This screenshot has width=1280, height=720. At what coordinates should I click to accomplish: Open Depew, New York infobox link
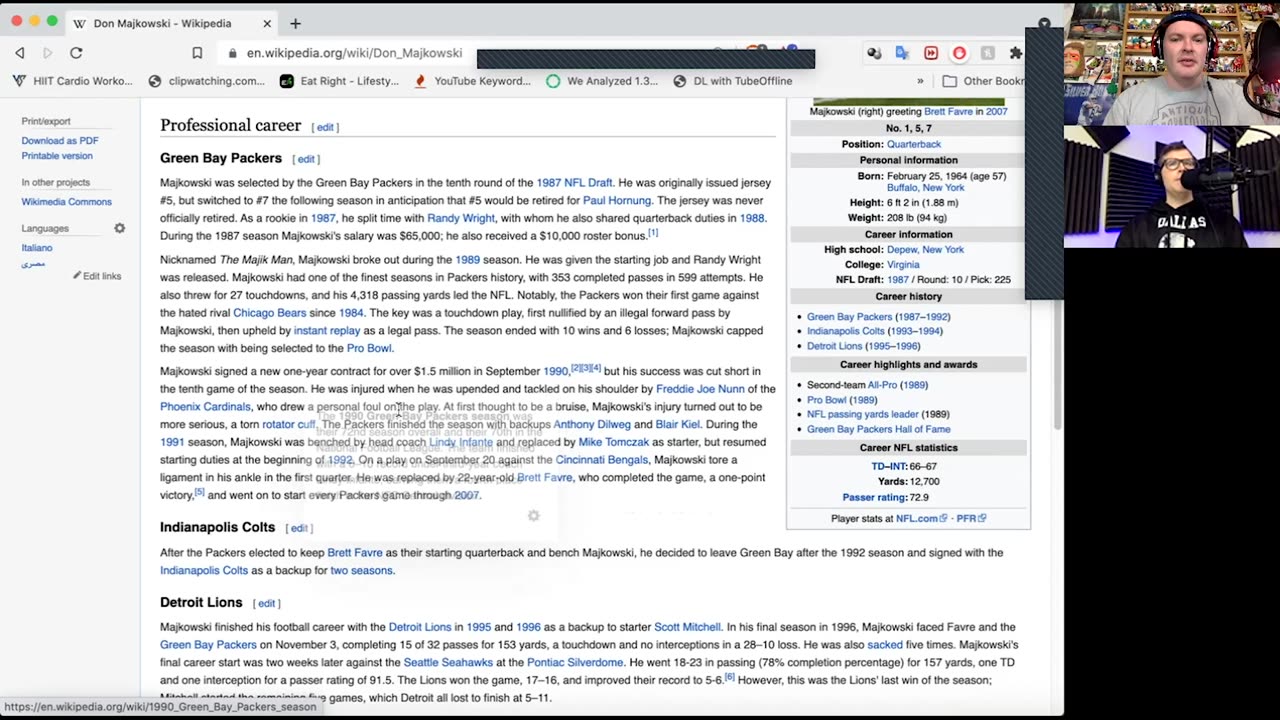tap(925, 250)
